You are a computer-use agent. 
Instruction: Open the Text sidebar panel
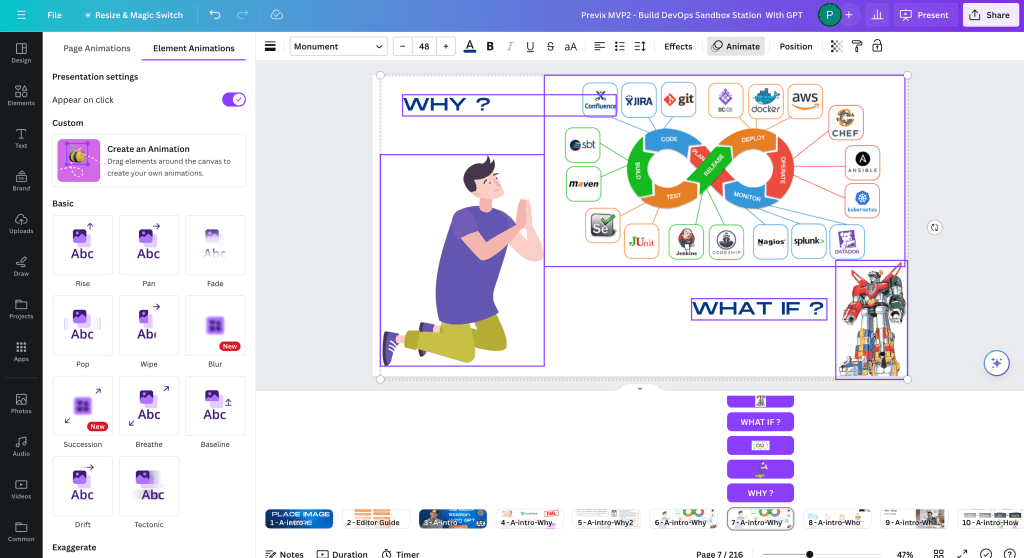pyautogui.click(x=21, y=138)
